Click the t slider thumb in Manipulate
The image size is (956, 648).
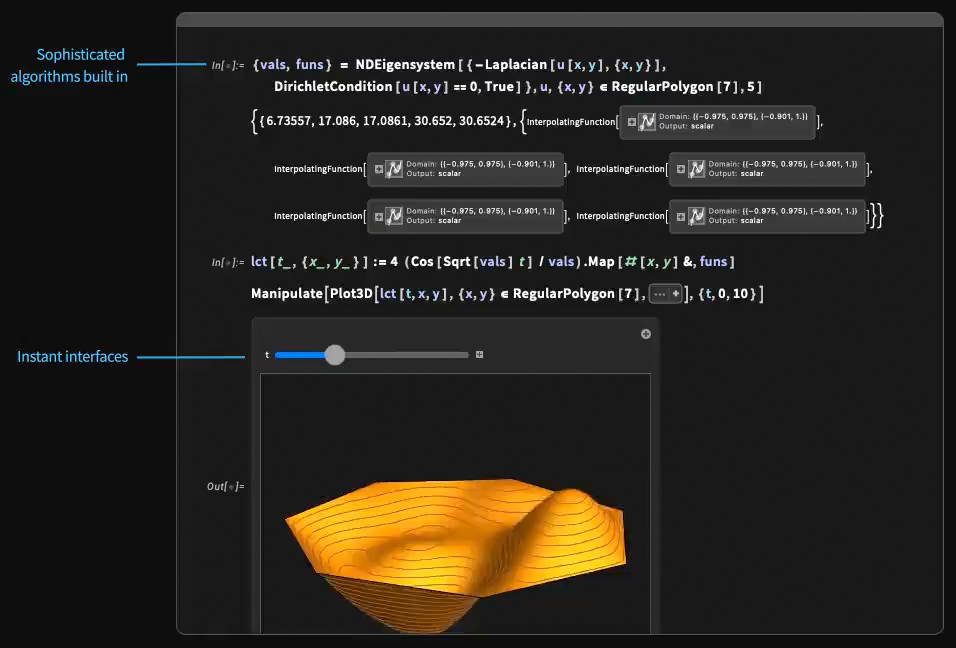click(x=335, y=355)
